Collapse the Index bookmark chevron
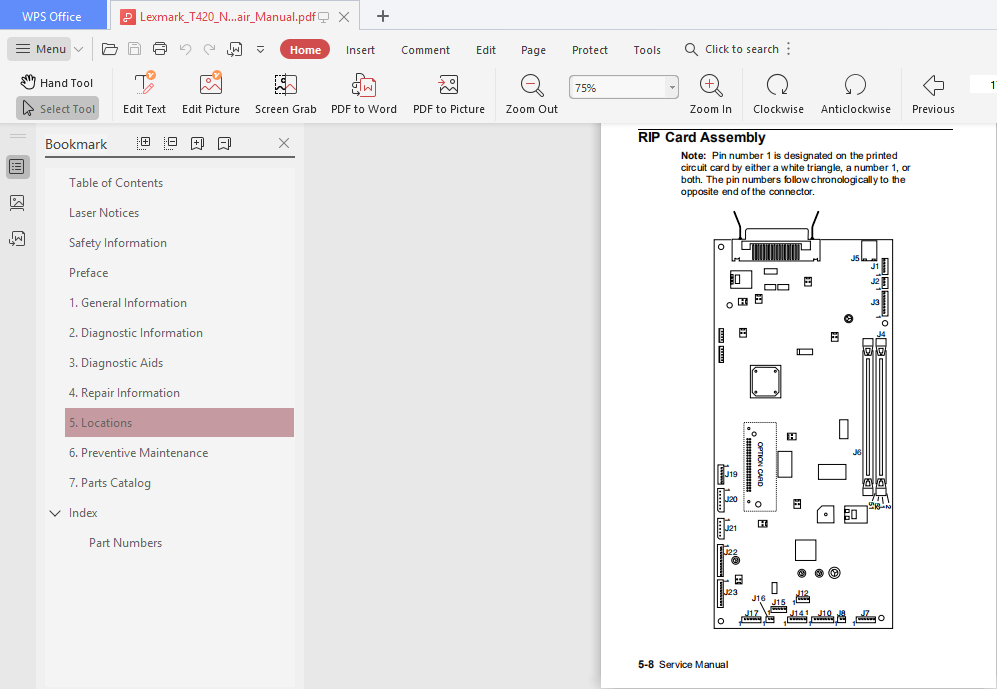The height and width of the screenshot is (689, 997). 55,513
